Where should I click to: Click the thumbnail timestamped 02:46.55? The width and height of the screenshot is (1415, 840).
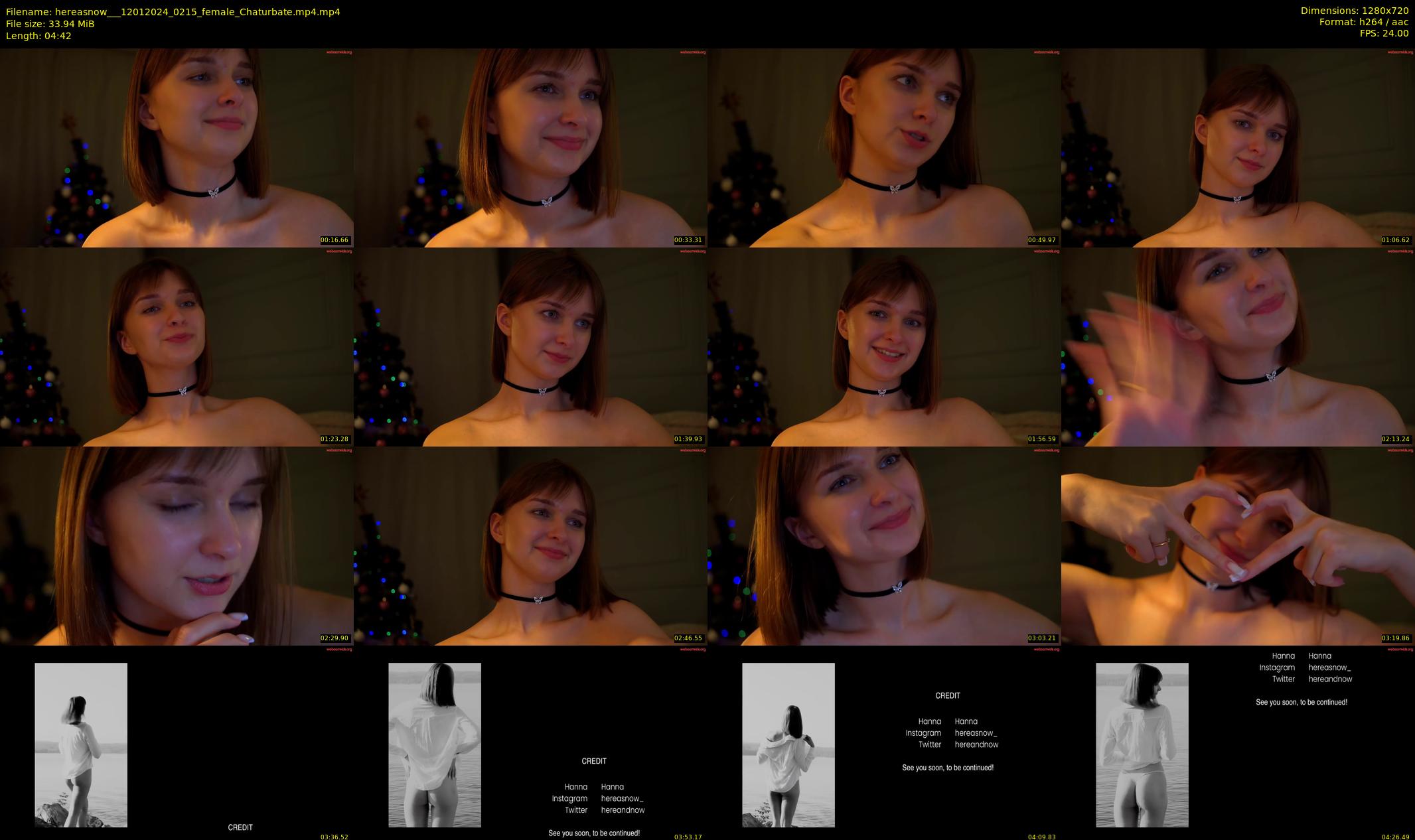point(530,545)
